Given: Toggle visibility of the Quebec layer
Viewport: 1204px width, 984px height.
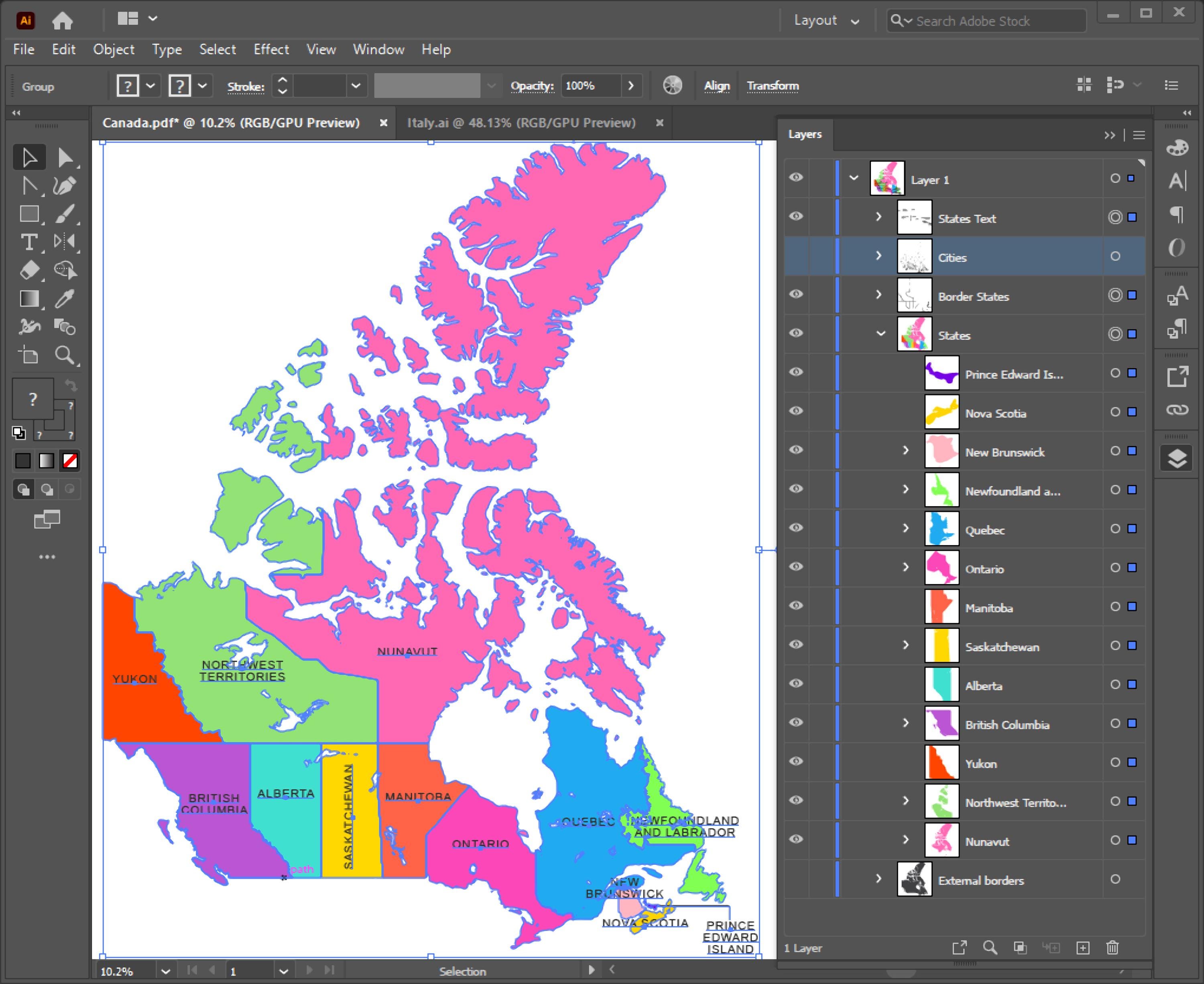Looking at the screenshot, I should click(795, 528).
